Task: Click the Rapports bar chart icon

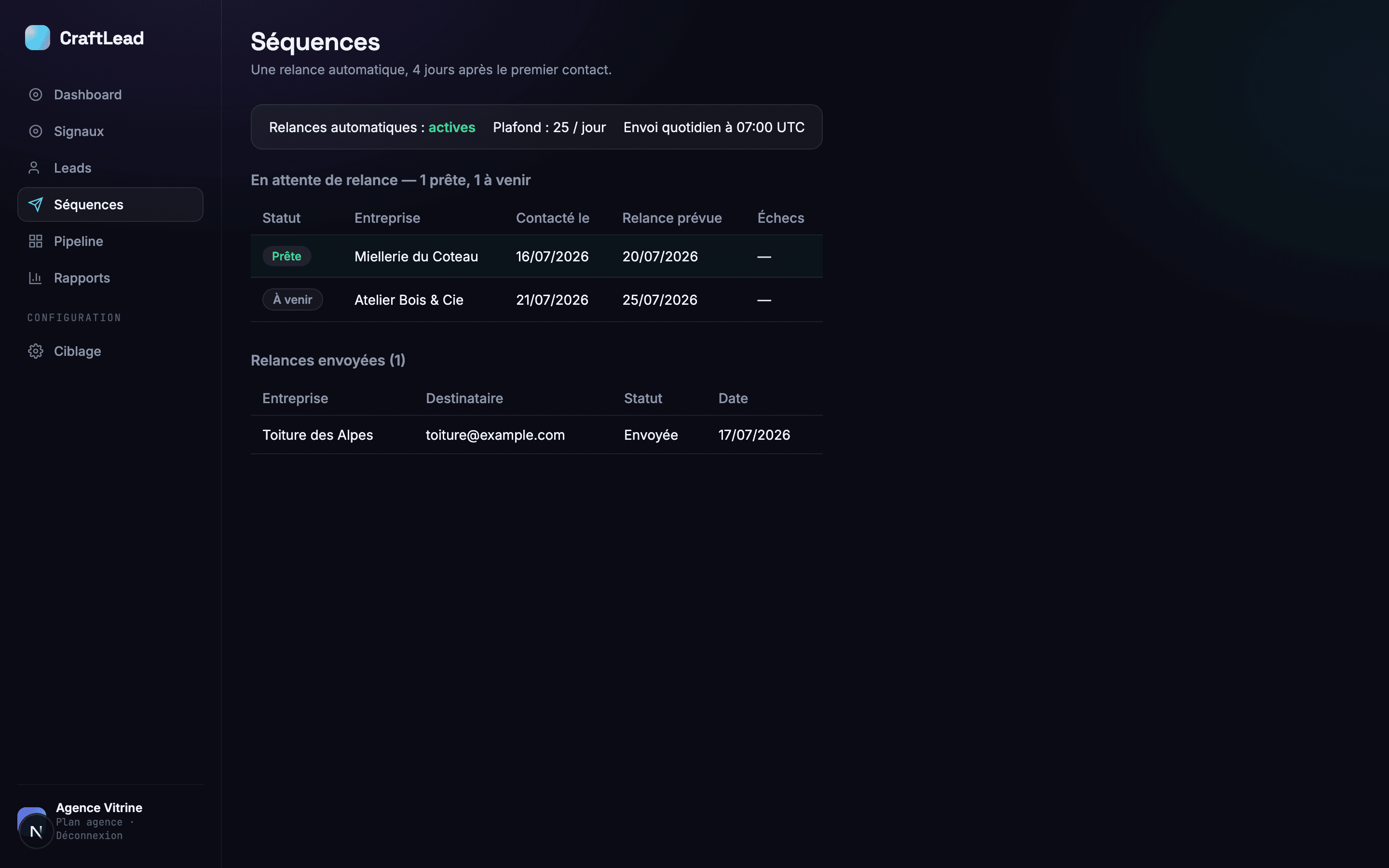Action: 36,278
